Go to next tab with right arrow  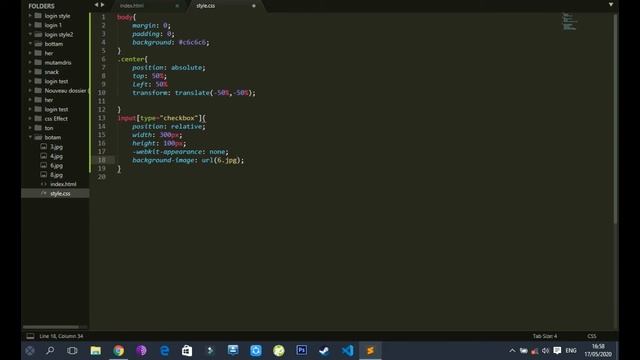tap(102, 5)
